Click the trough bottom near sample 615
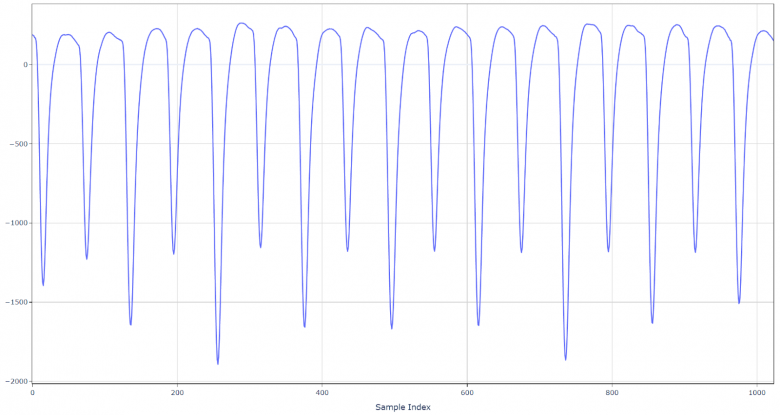This screenshot has width=780, height=415. [479, 325]
